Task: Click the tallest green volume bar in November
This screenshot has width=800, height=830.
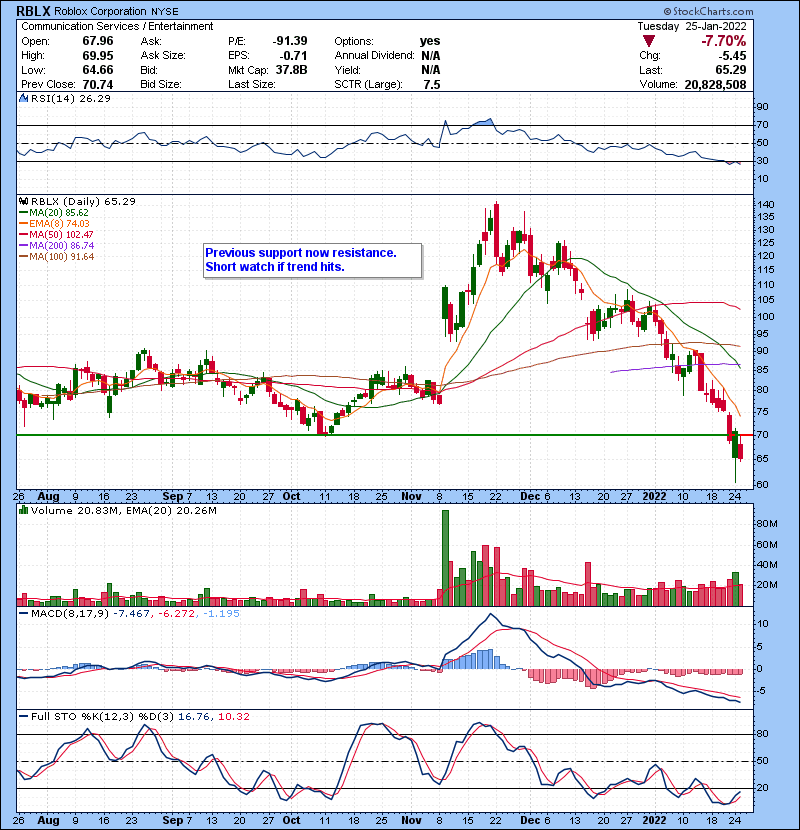Action: tap(445, 558)
